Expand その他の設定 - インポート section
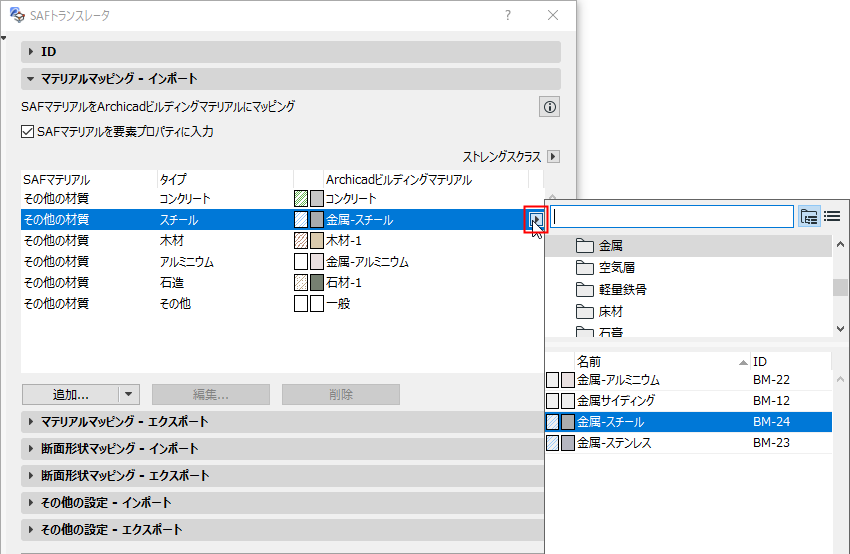Image resolution: width=850 pixels, height=554 pixels. pos(282,503)
